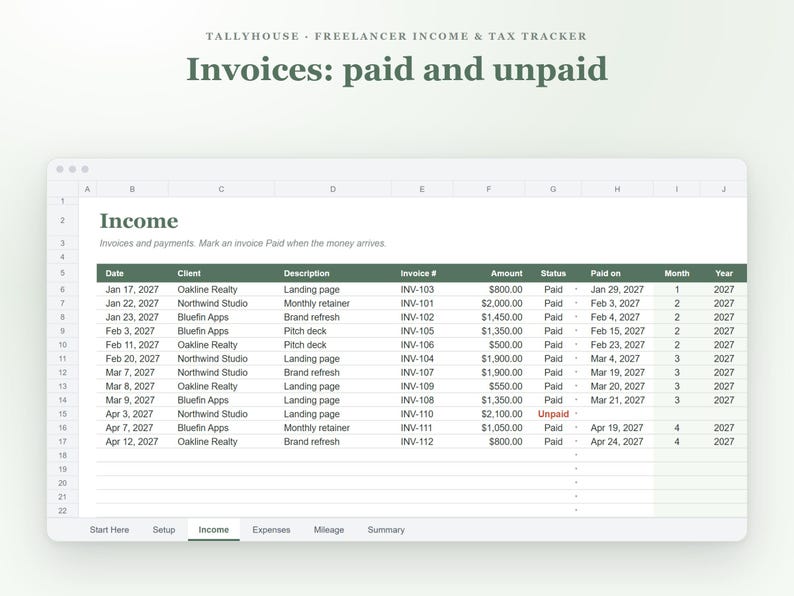Click the Income title cell
The width and height of the screenshot is (794, 596).
pos(139,221)
